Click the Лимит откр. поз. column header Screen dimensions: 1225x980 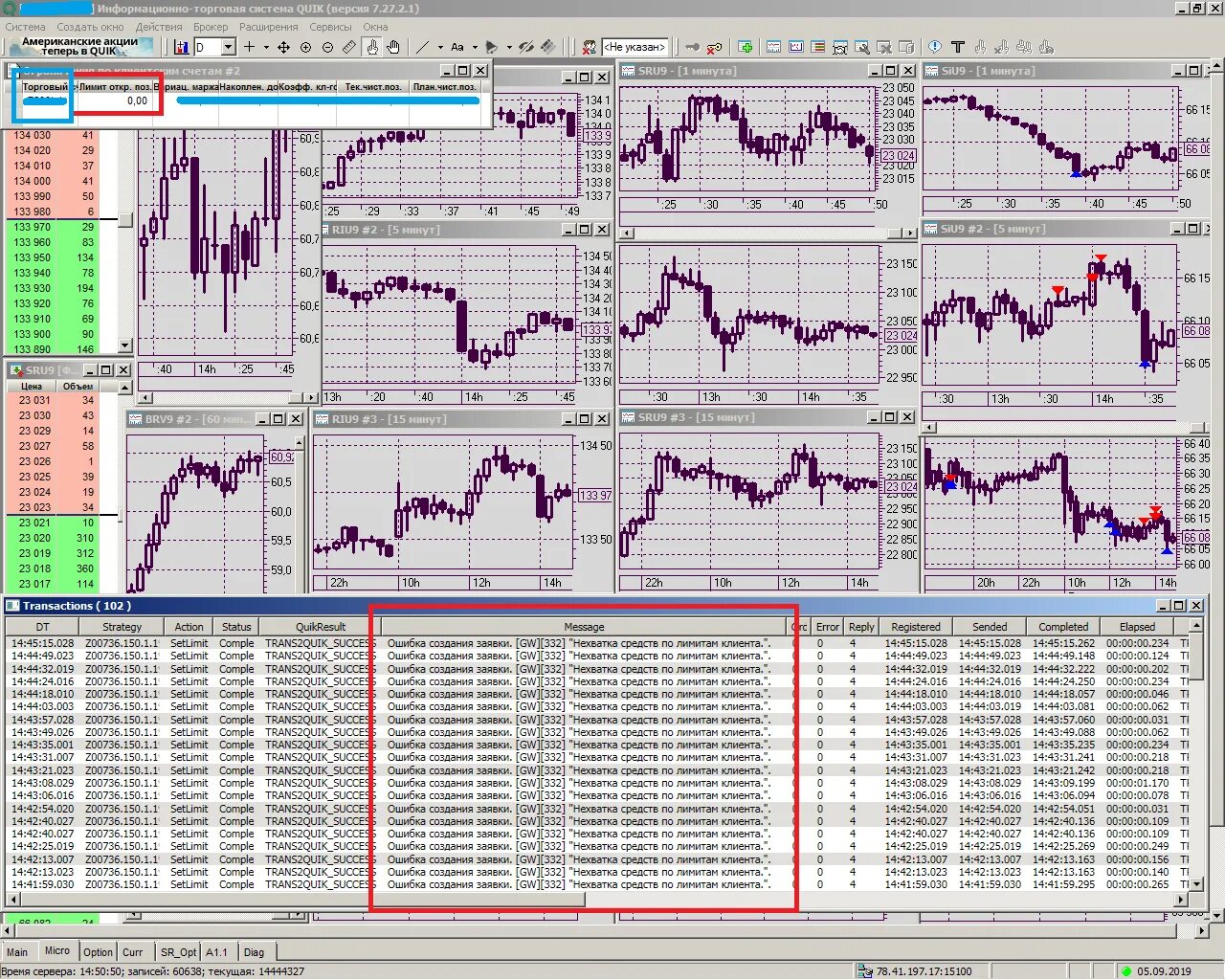[115, 87]
